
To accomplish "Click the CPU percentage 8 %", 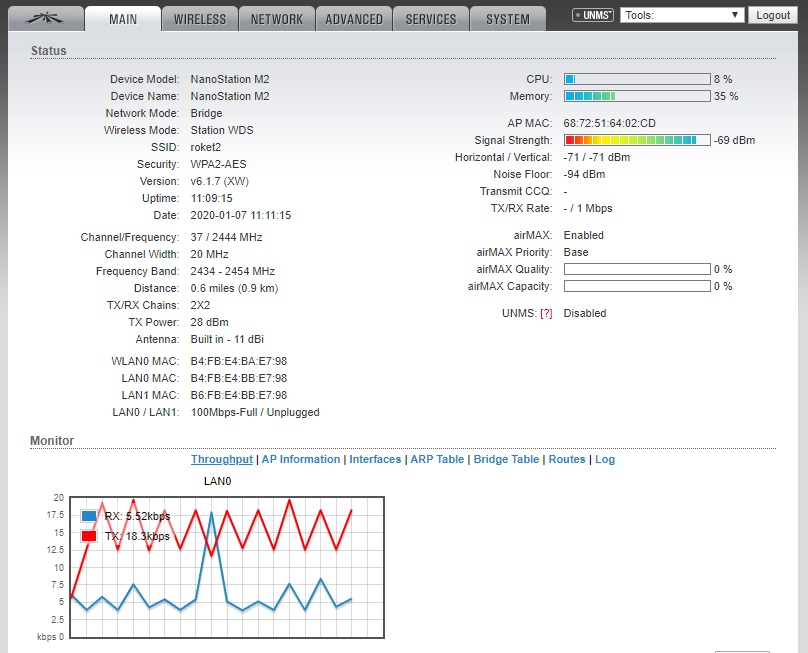I will [723, 79].
